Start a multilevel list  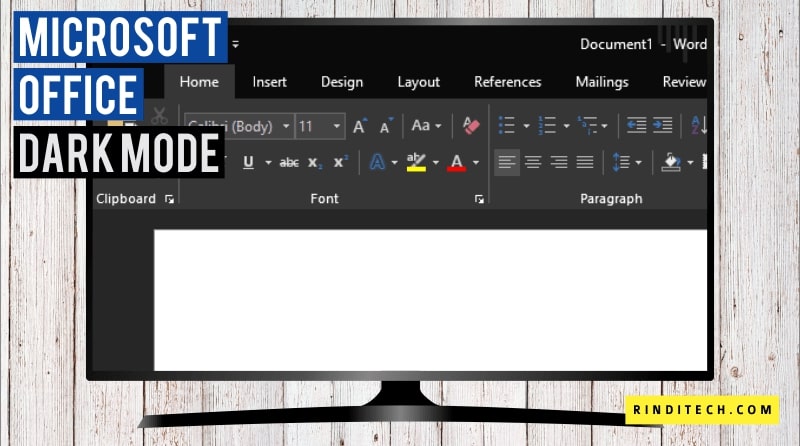point(587,125)
